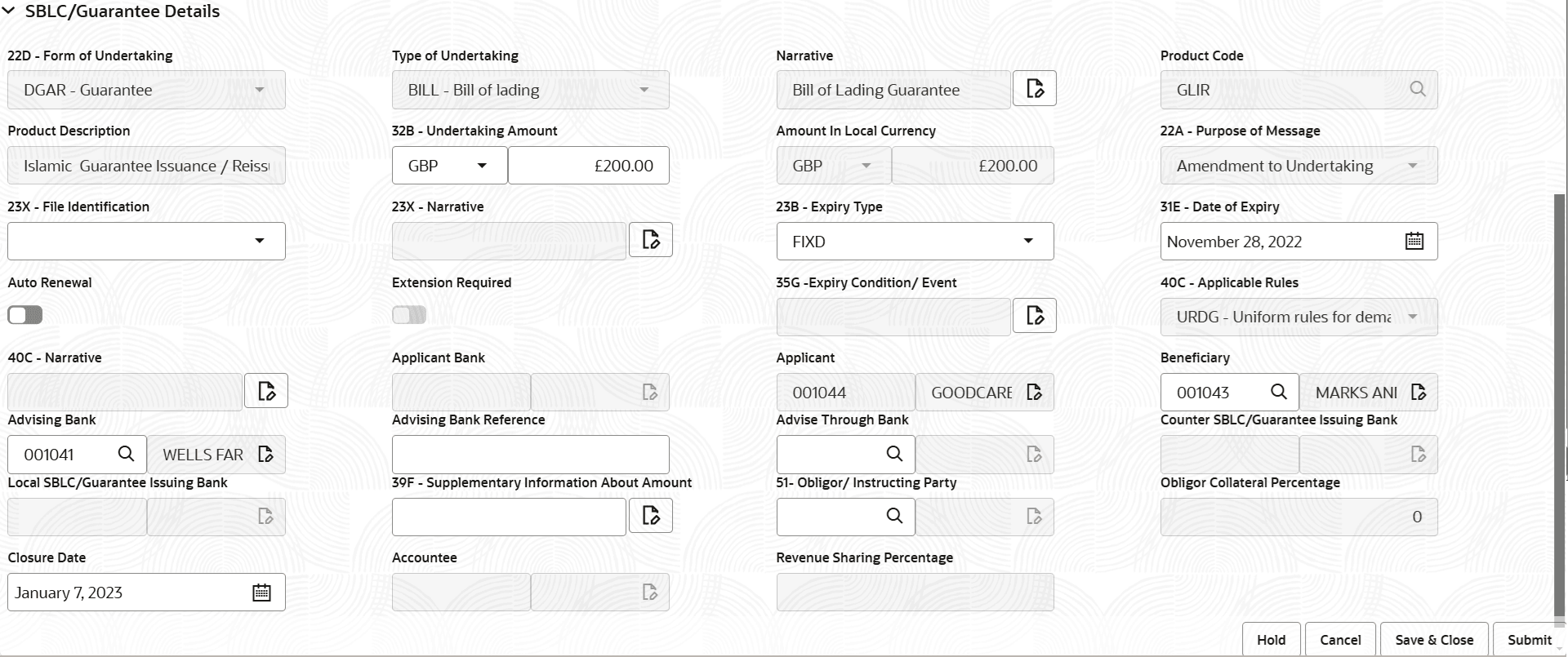The height and width of the screenshot is (657, 1568).
Task: Click the Submit button
Action: click(x=1528, y=639)
